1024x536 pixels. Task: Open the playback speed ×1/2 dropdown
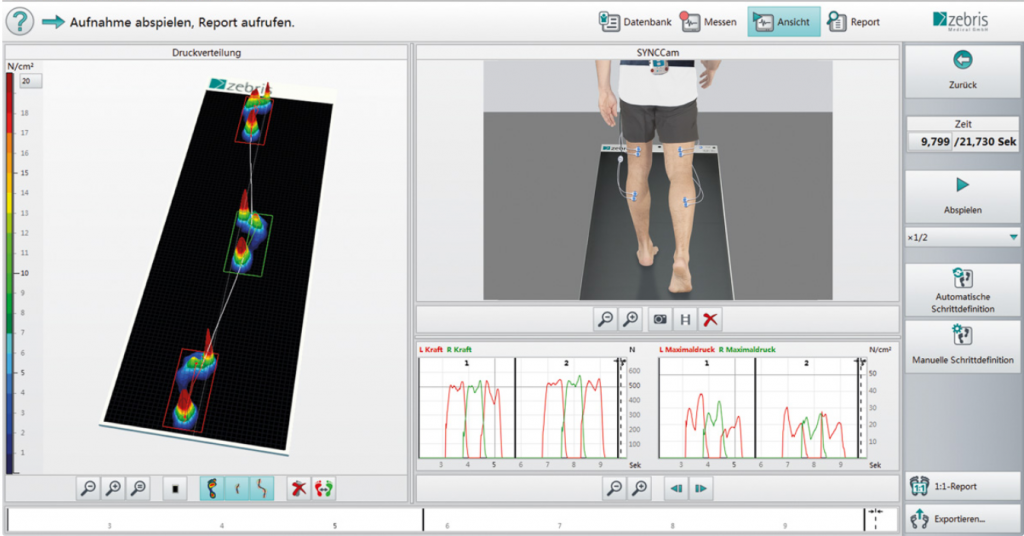963,238
